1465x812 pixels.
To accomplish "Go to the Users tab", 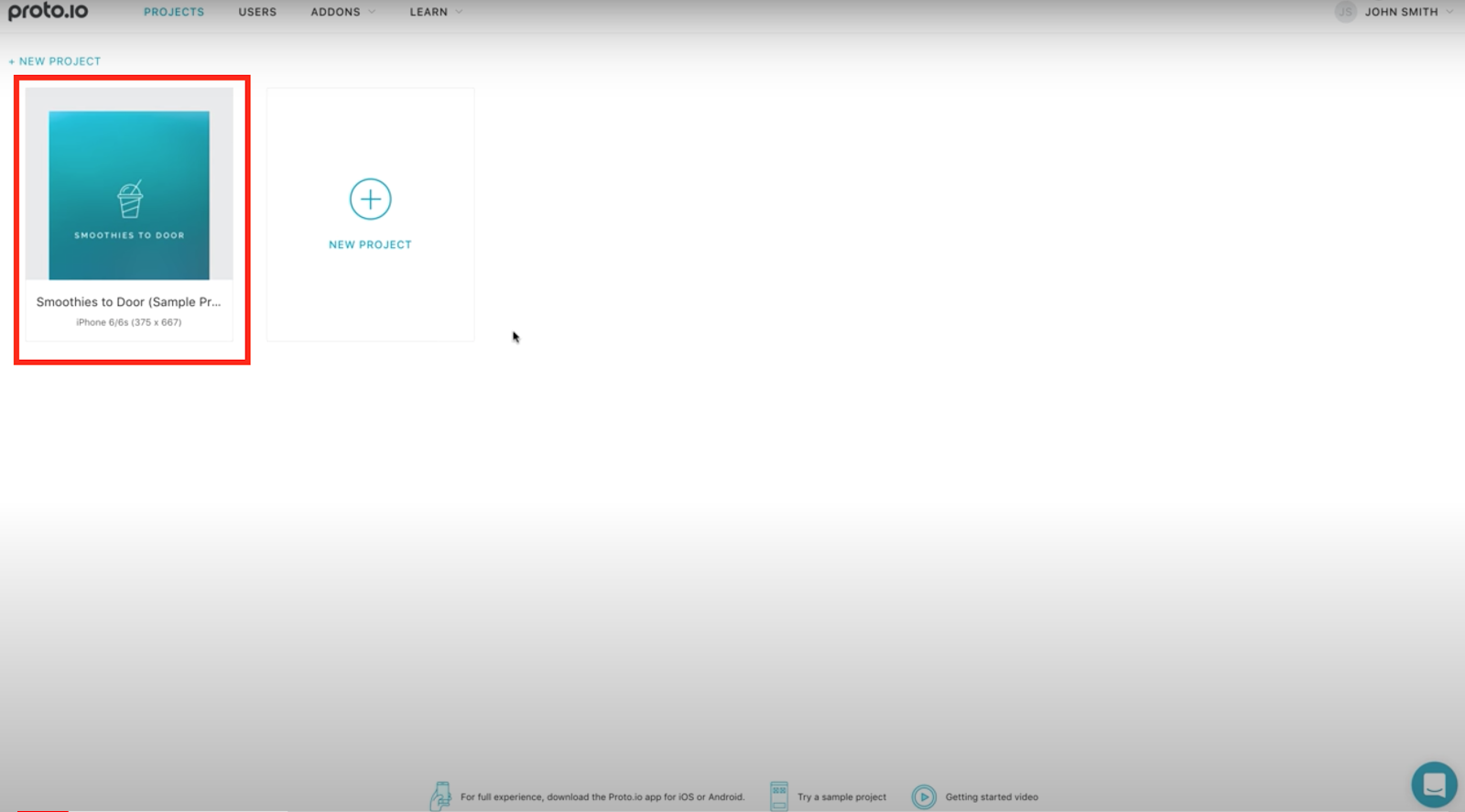I will (x=257, y=12).
